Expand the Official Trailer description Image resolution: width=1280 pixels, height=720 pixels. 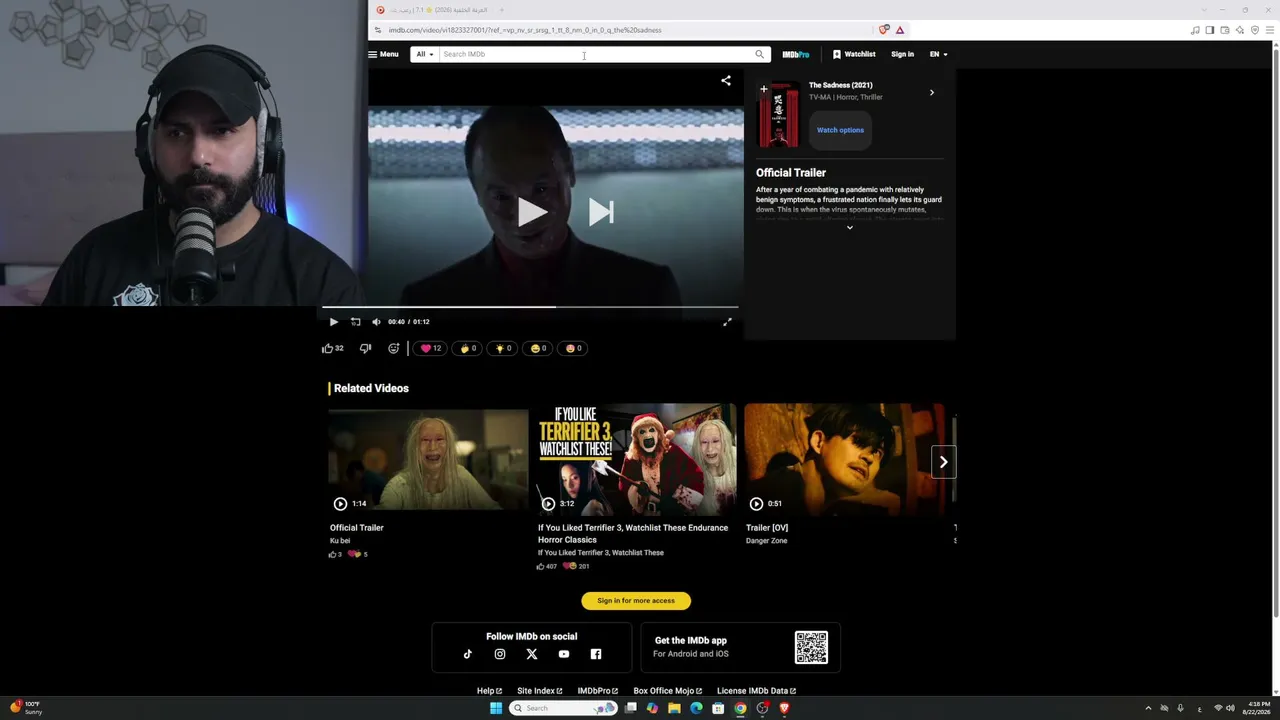coord(850,228)
